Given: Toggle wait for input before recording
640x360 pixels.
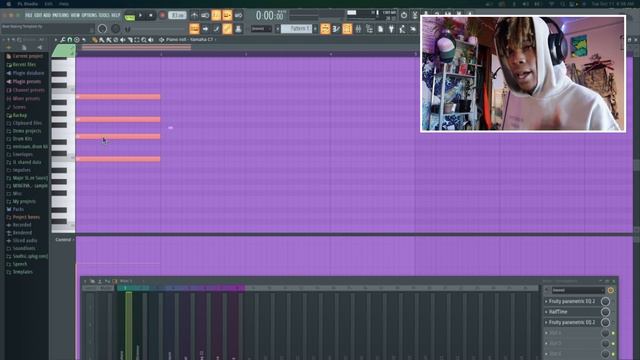Looking at the screenshot, I should coord(205,15).
